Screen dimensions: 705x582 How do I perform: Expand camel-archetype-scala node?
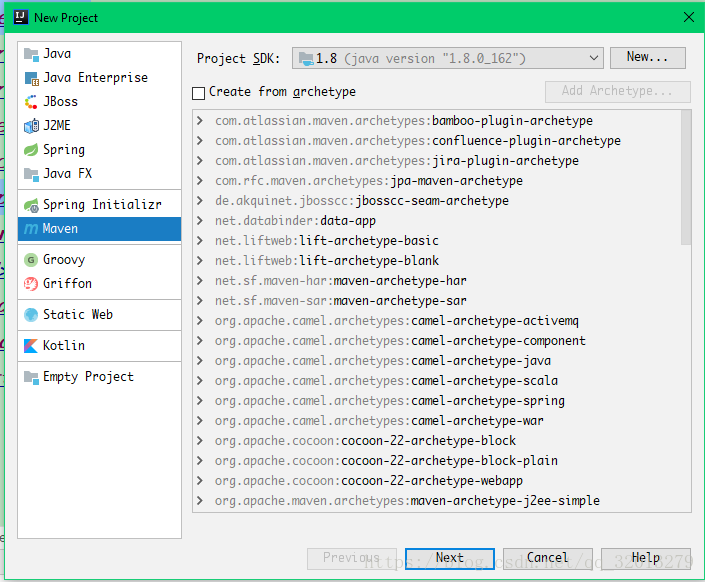pos(200,381)
